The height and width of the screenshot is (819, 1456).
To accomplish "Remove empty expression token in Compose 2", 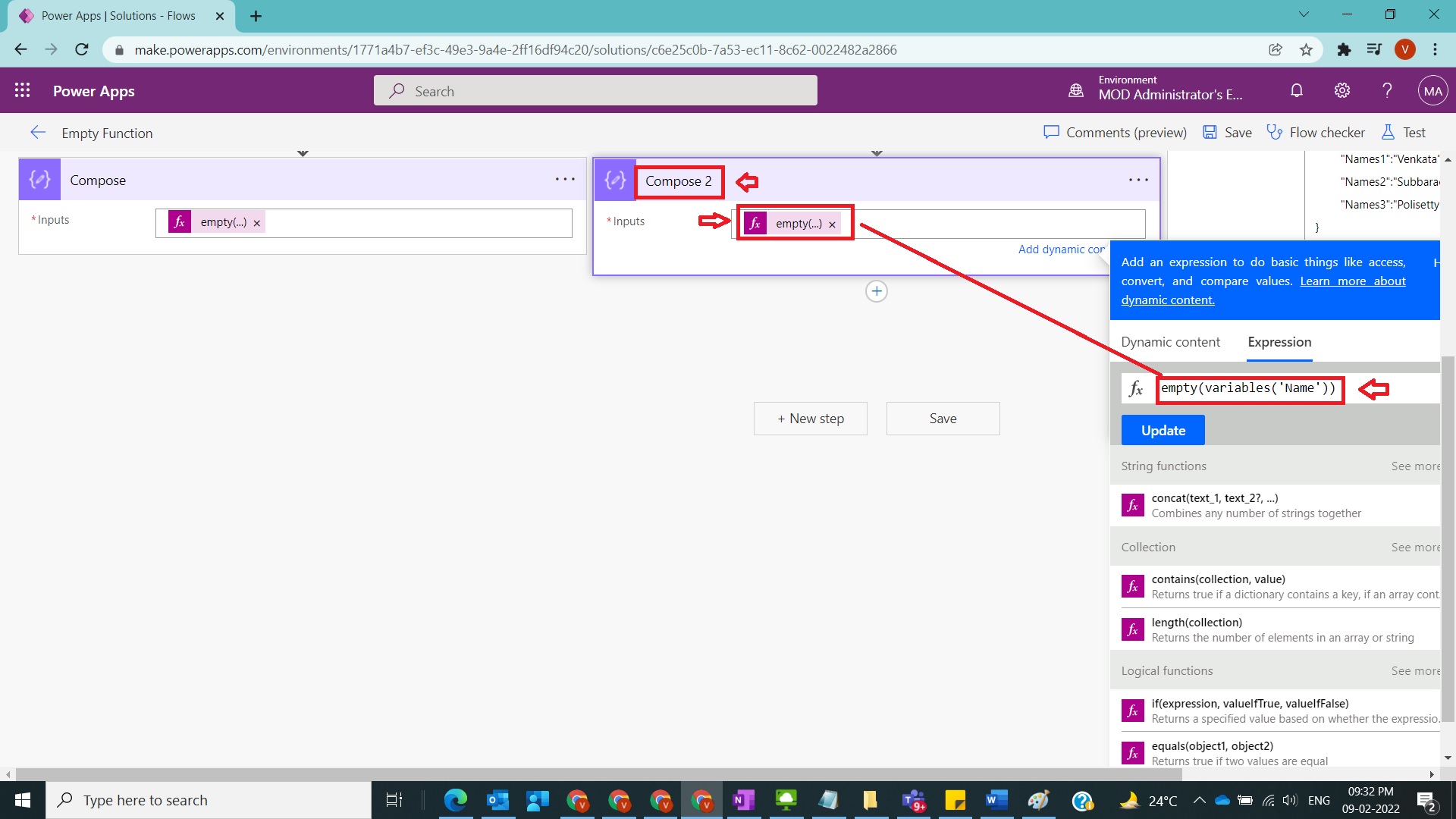I will point(832,224).
